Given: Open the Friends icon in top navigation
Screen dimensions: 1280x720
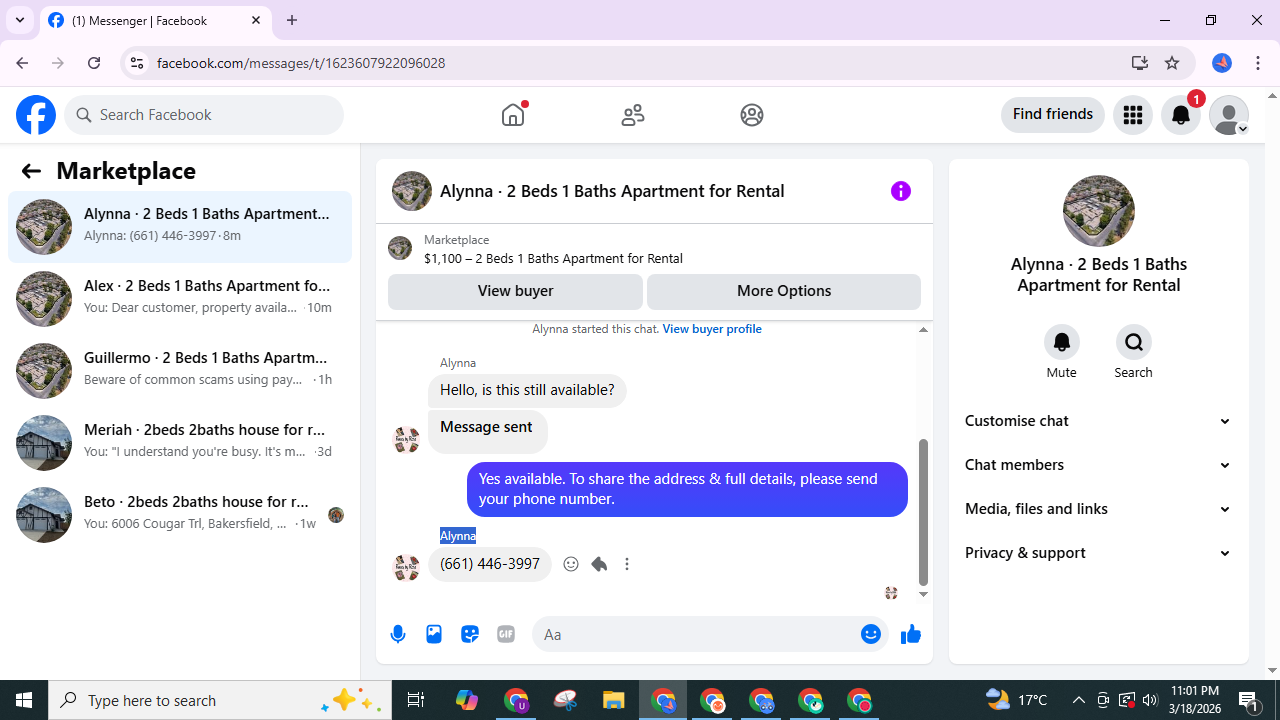Looking at the screenshot, I should tap(633, 115).
